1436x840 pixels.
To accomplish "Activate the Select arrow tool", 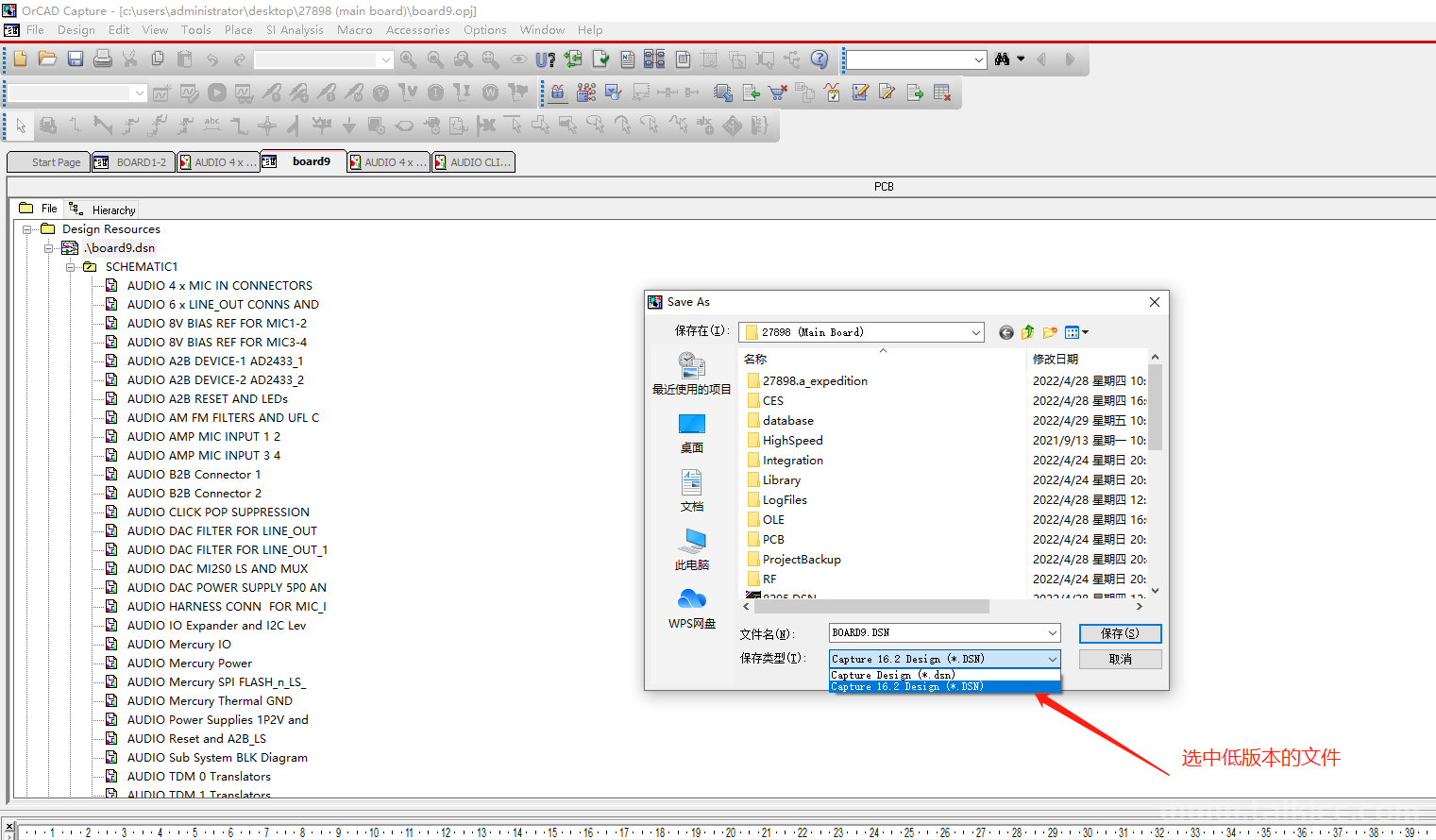I will point(21,126).
